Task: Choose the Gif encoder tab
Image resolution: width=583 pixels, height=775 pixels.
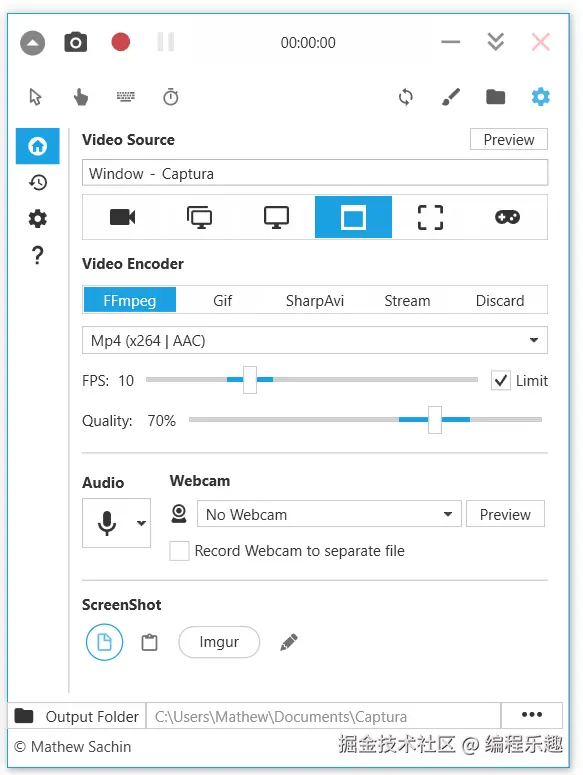Action: [x=222, y=300]
